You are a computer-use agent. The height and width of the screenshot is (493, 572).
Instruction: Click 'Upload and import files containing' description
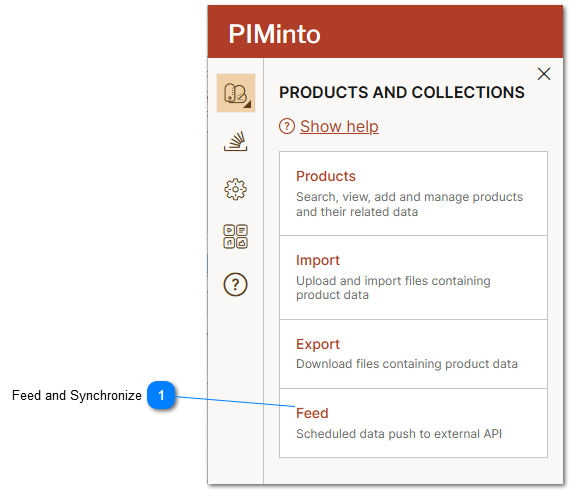coord(393,281)
